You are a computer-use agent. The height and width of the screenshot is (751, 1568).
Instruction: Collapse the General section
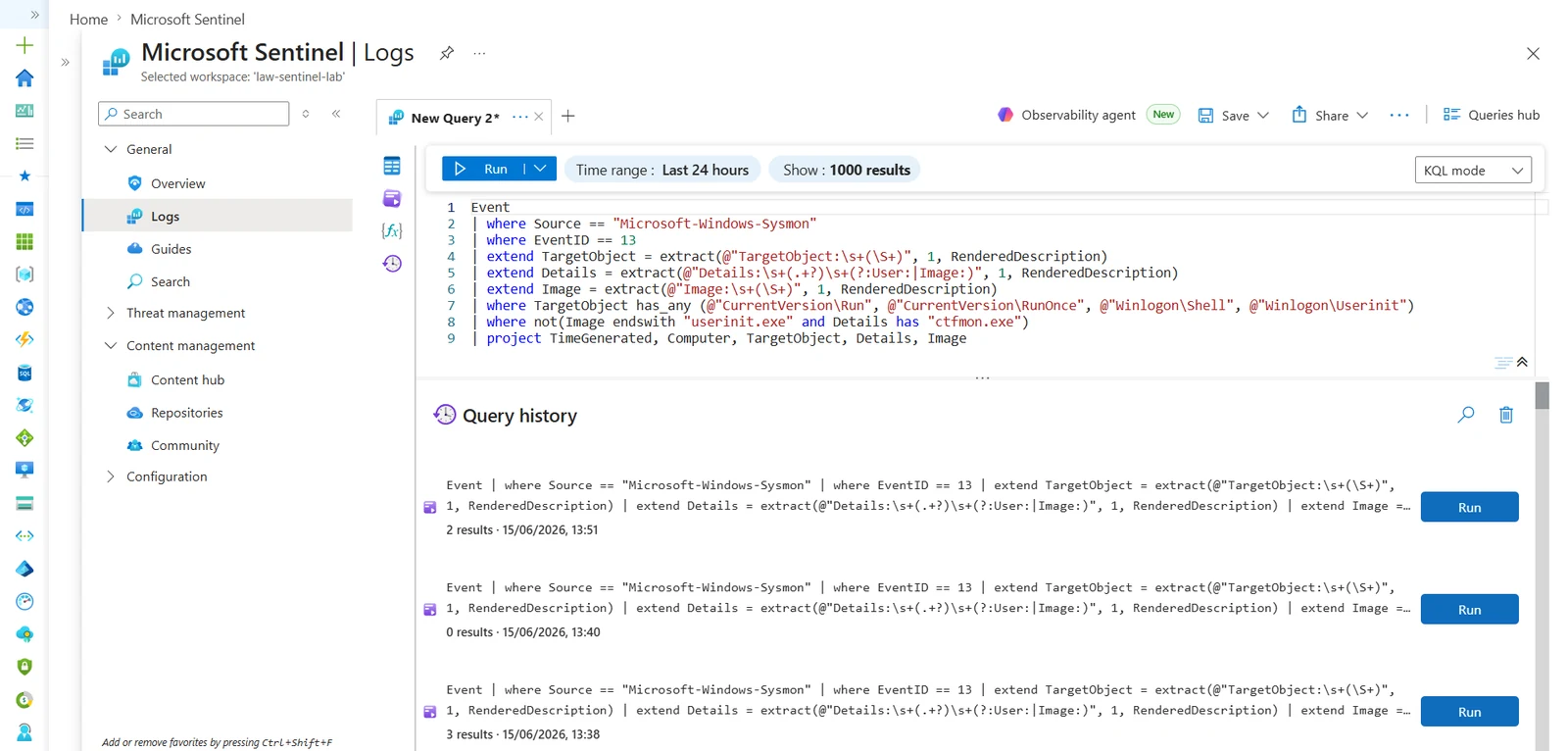[111, 149]
